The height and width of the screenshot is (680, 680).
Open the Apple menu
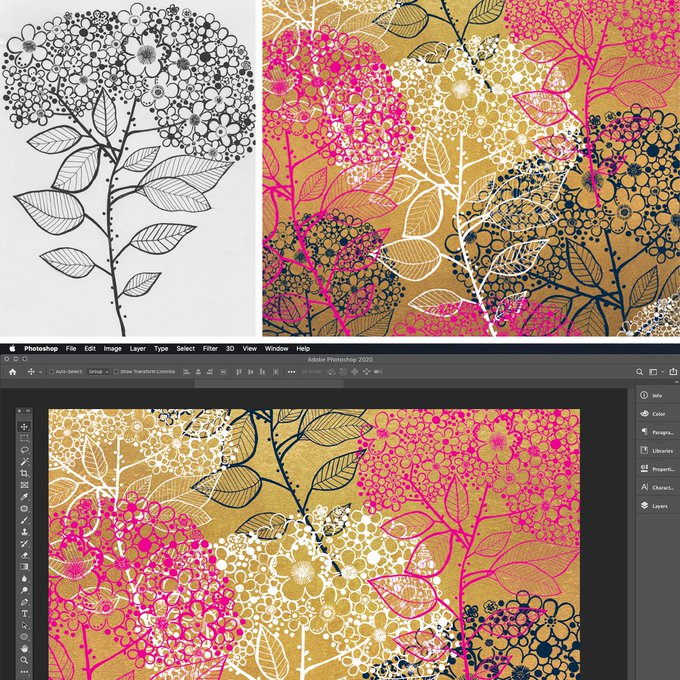click(12, 348)
